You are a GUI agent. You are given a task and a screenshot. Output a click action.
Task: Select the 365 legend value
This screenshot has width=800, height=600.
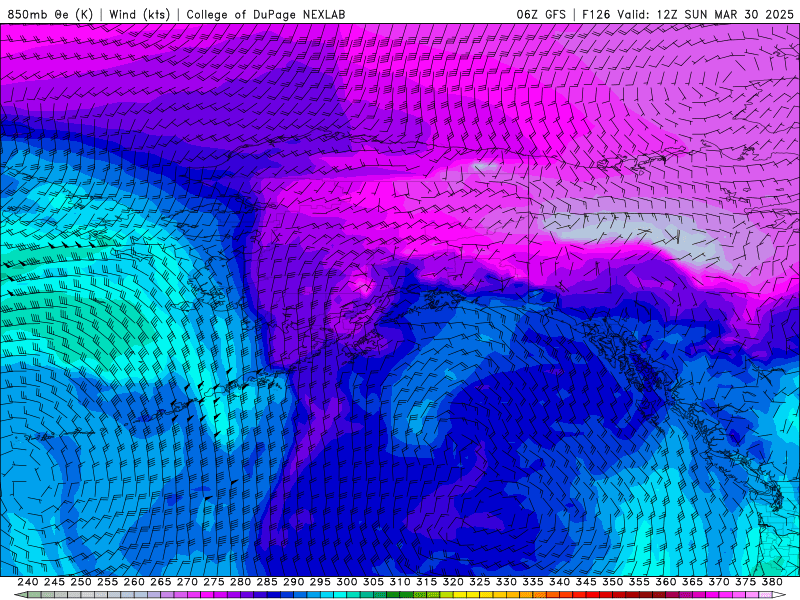click(x=692, y=582)
